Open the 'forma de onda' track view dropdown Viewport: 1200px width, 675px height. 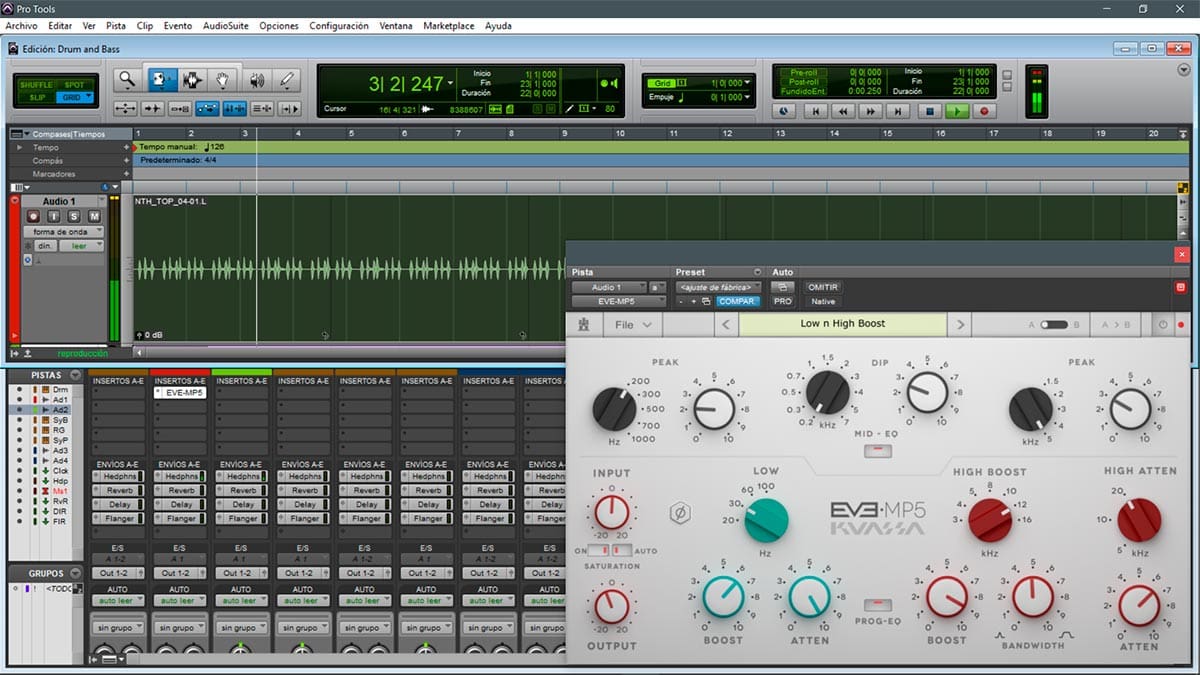click(64, 231)
